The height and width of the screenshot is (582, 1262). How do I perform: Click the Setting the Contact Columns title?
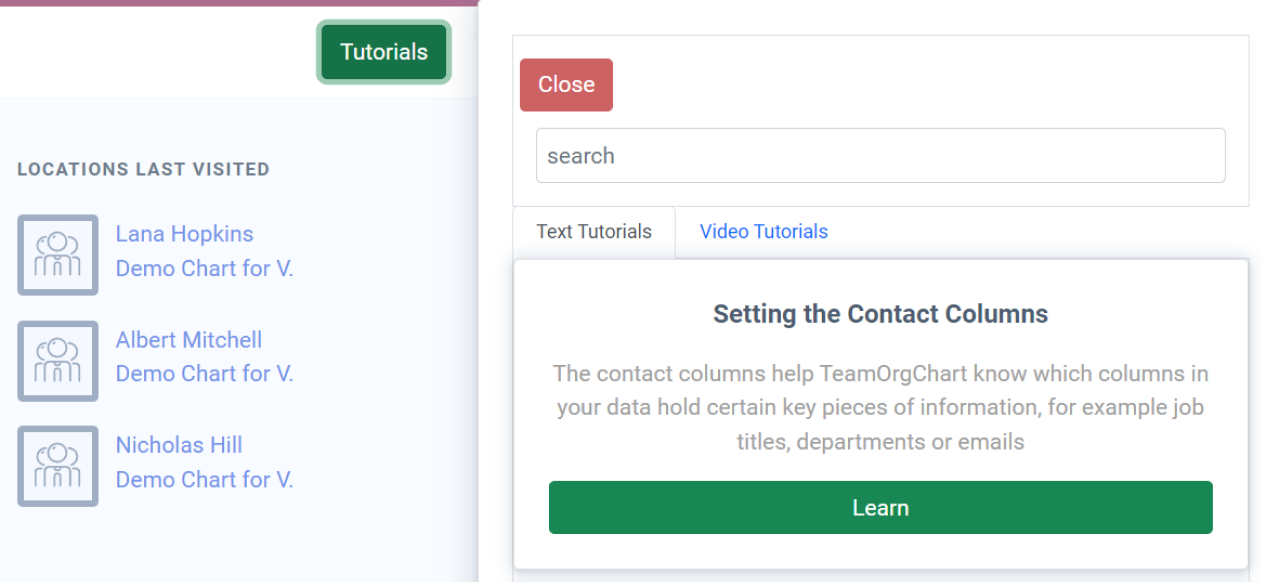880,314
